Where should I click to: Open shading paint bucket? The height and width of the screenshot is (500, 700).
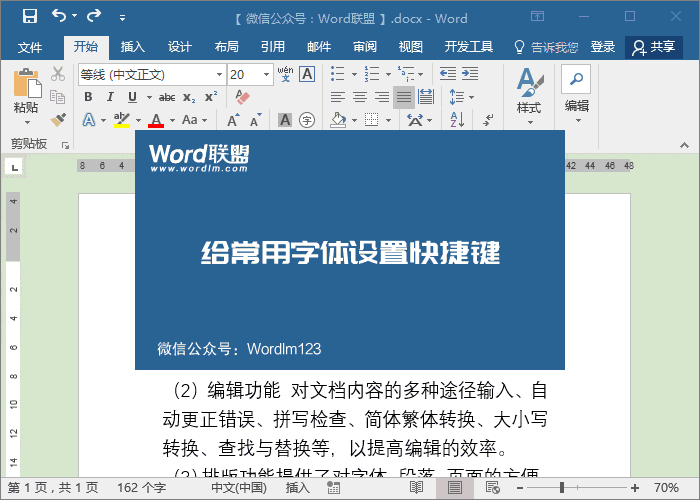338,120
